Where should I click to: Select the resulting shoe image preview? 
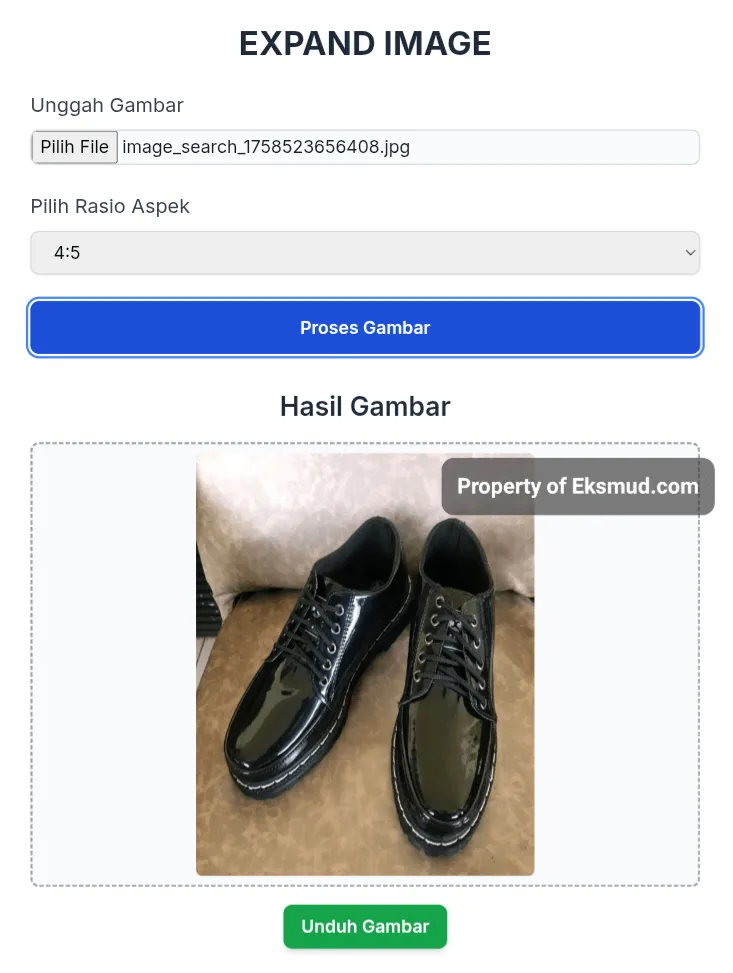click(x=365, y=664)
